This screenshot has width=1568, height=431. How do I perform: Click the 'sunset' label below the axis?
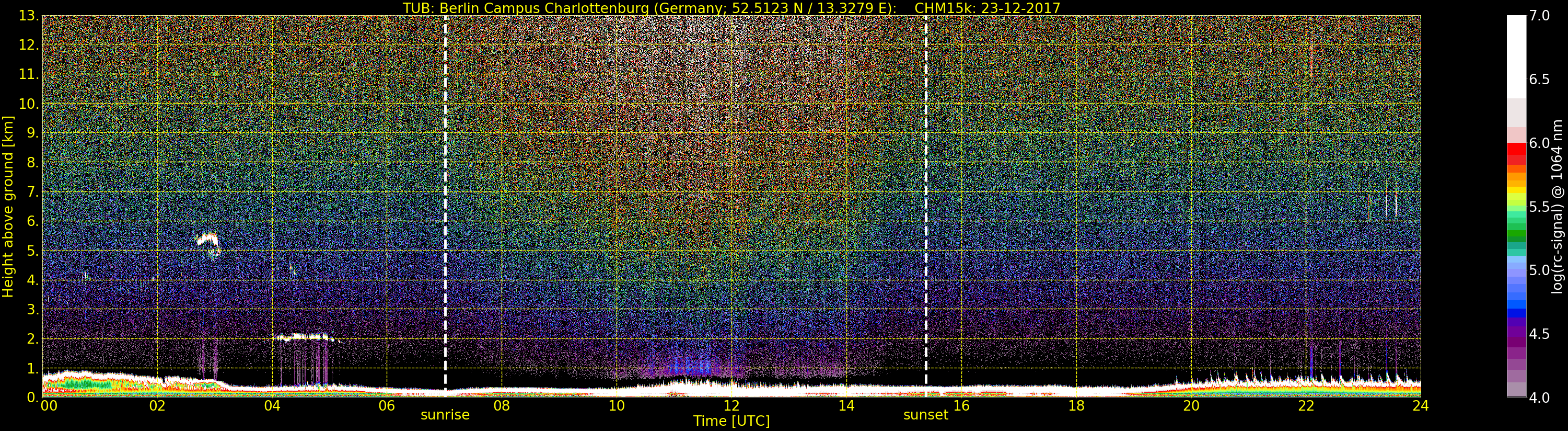click(x=925, y=415)
